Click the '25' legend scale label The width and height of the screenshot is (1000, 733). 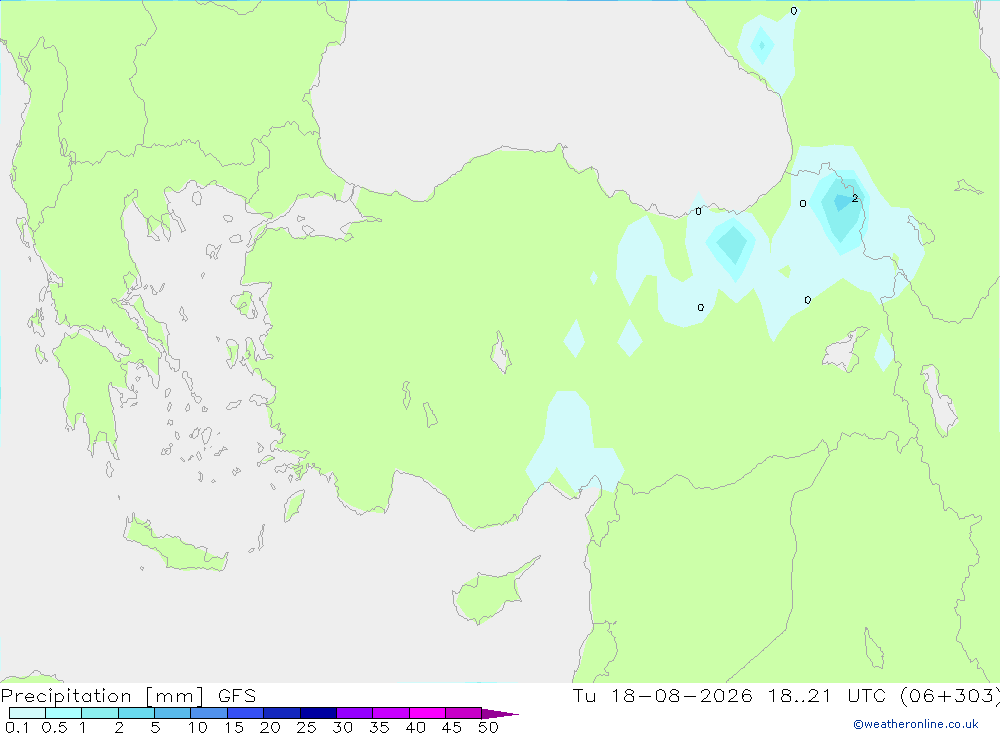[x=306, y=727]
